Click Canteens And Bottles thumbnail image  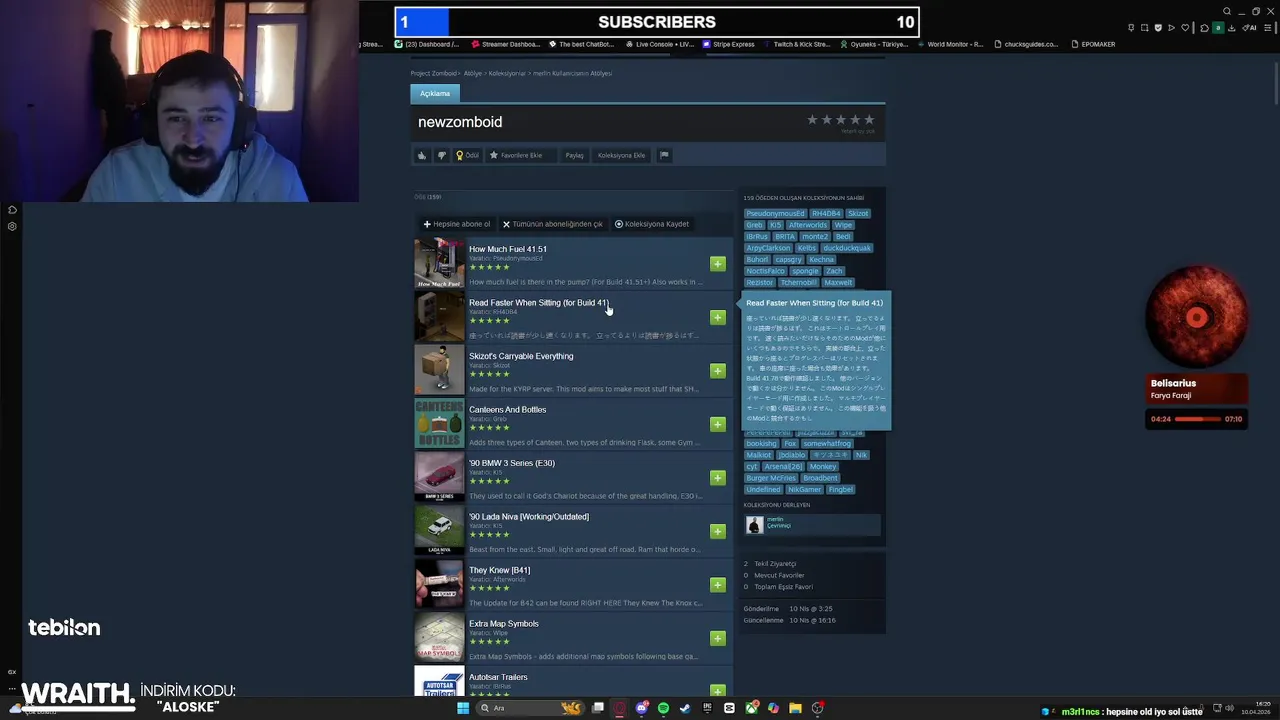(x=439, y=424)
